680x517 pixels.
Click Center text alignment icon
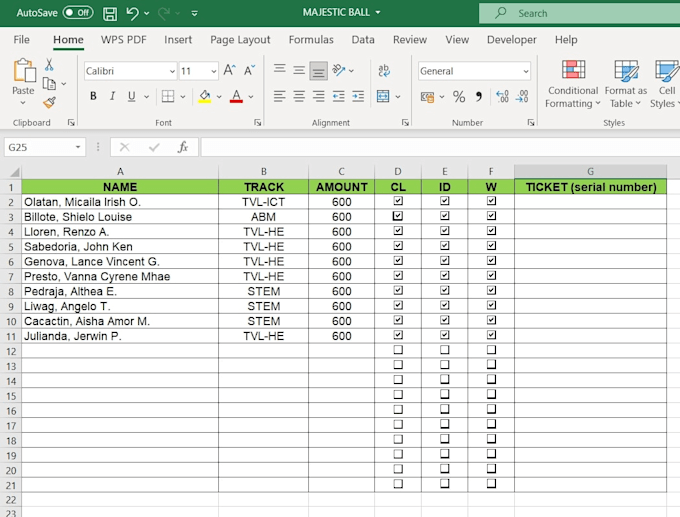coord(299,96)
